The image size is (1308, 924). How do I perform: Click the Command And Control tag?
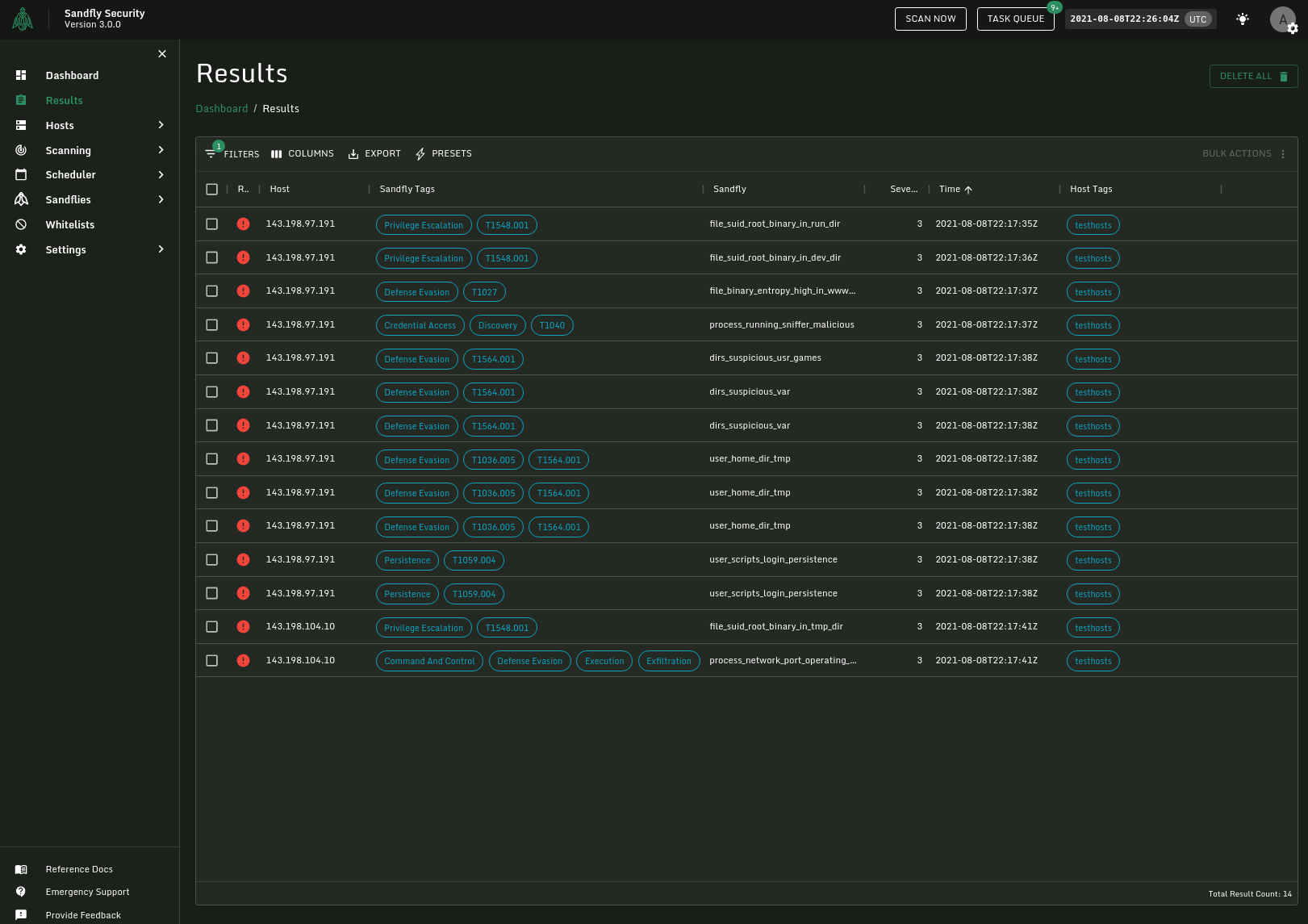pyautogui.click(x=429, y=662)
